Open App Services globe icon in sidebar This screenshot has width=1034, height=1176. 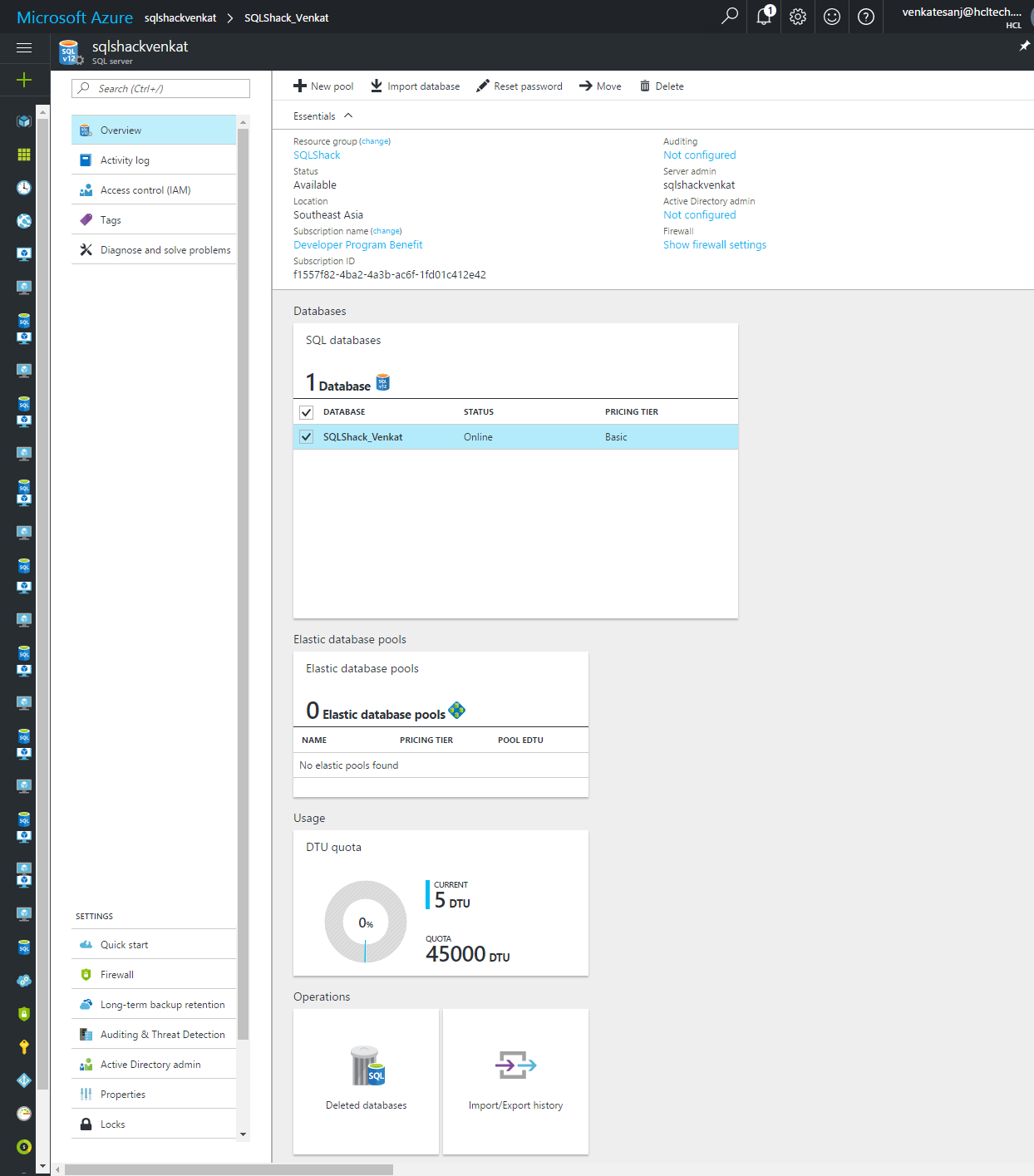pos(24,221)
